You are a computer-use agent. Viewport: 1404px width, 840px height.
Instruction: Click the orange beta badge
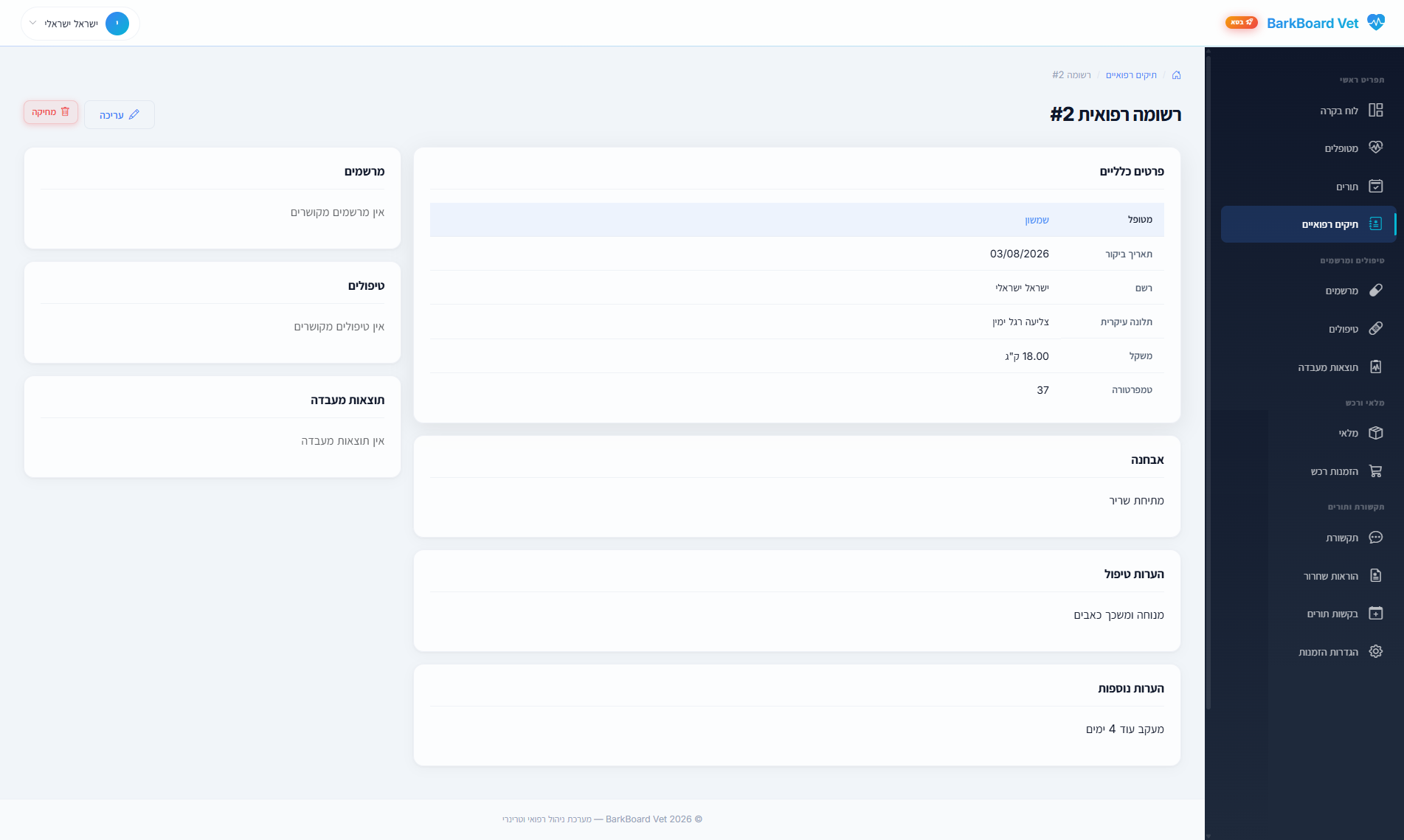tap(1242, 23)
